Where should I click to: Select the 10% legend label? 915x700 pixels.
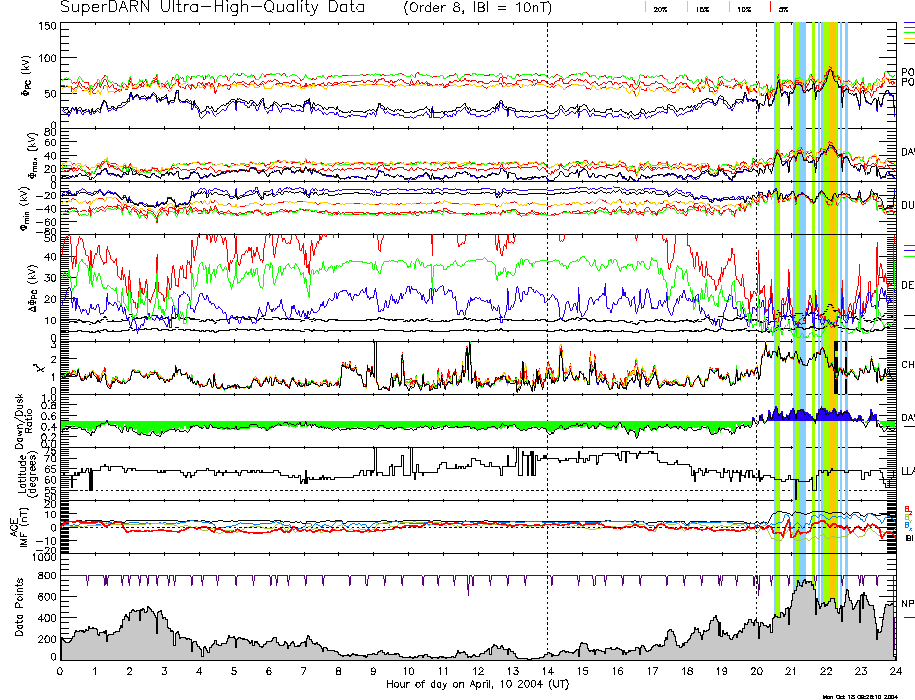click(x=743, y=9)
